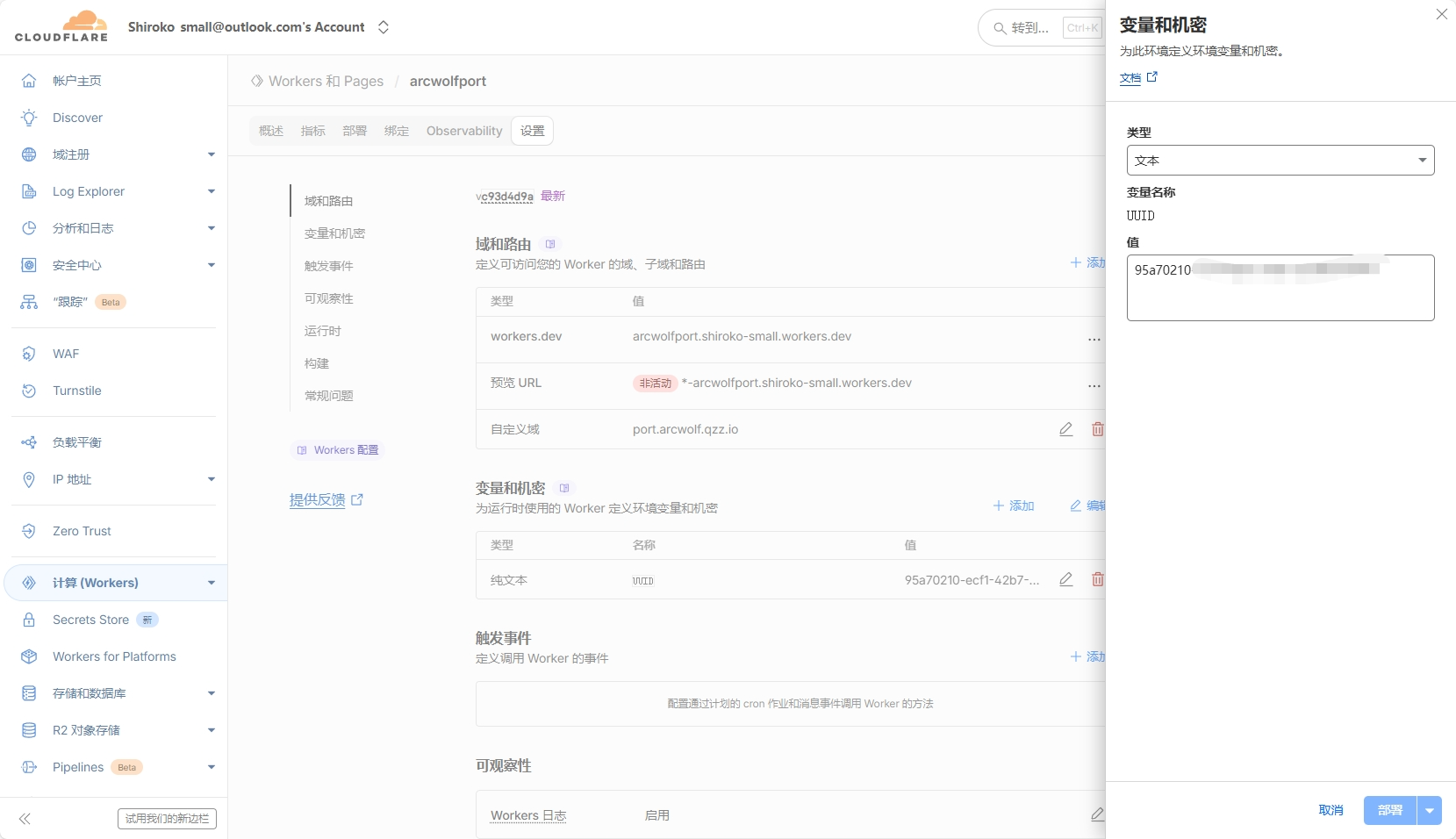This screenshot has width=1456, height=839.
Task: Open more options for workers.dev row
Action: [1094, 339]
